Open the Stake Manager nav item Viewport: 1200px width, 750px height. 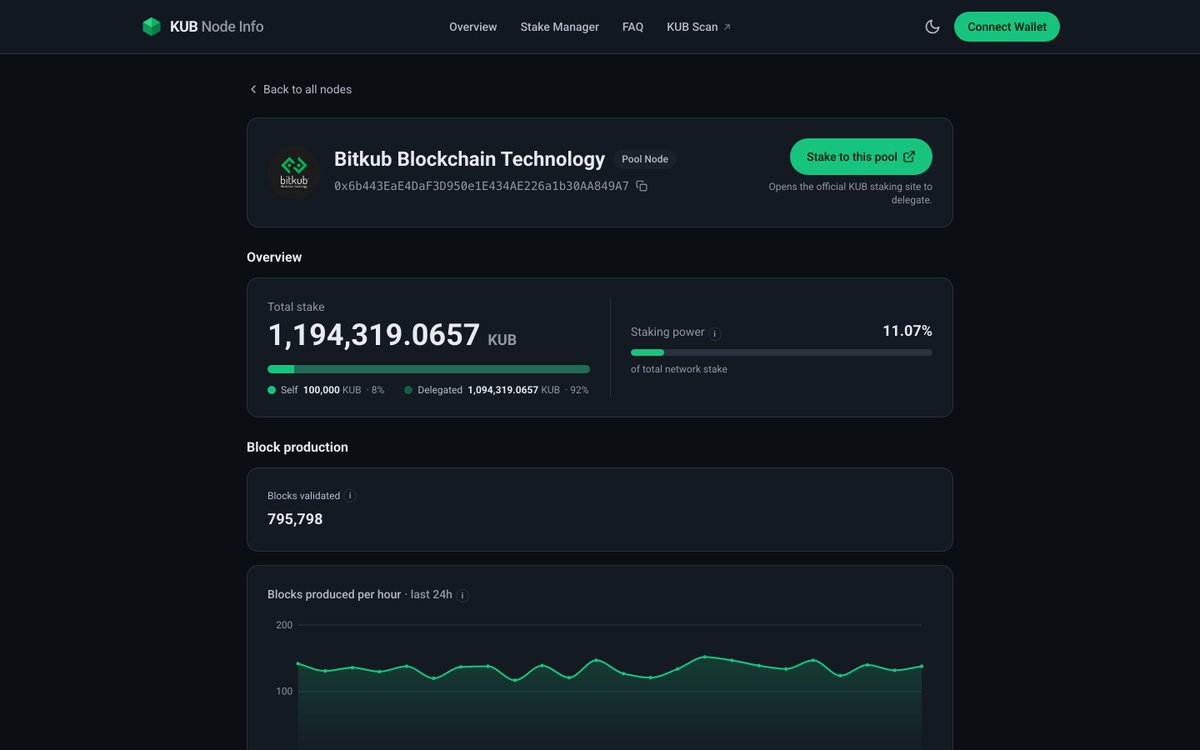pos(559,27)
